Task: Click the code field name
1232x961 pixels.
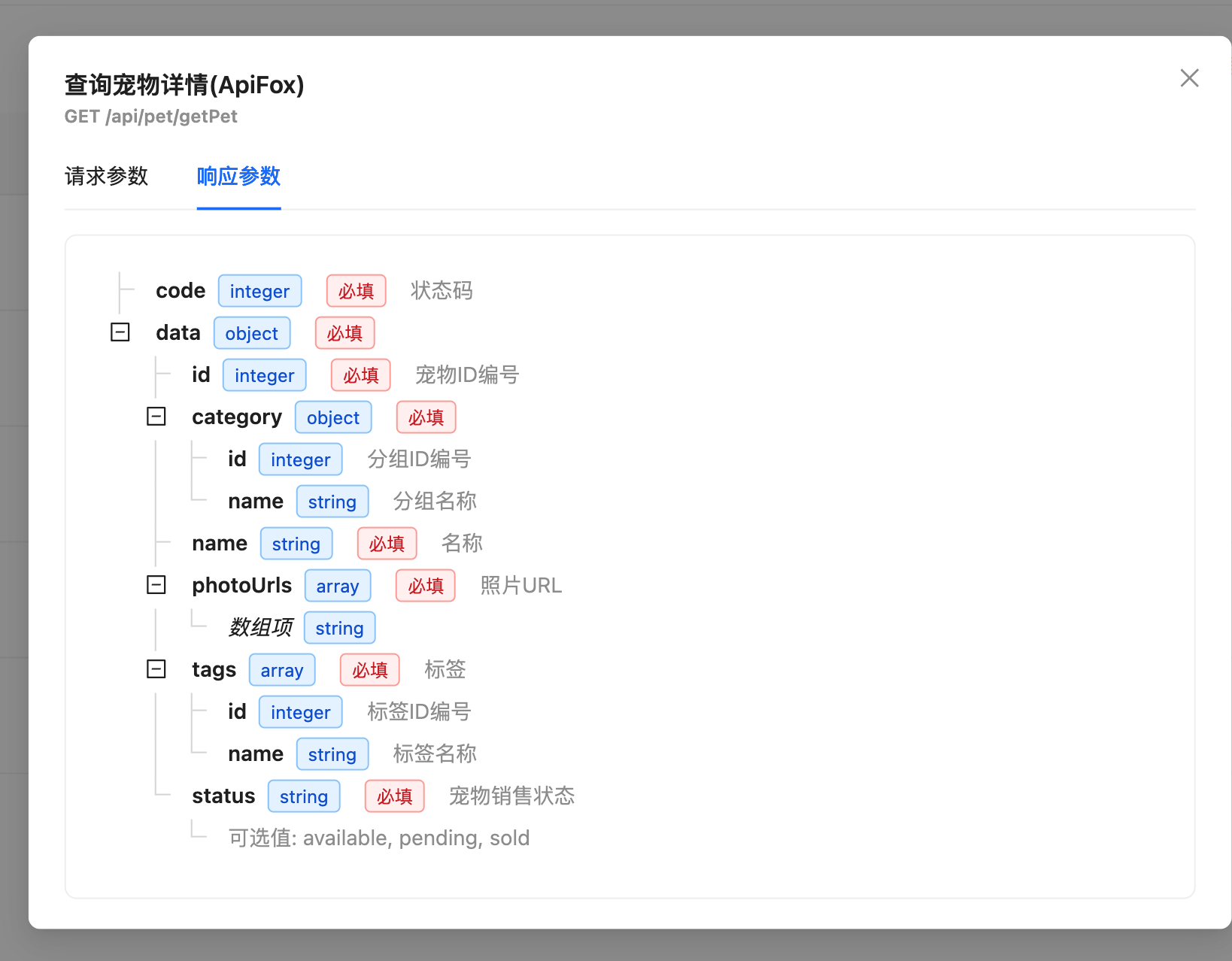Action: click(181, 290)
